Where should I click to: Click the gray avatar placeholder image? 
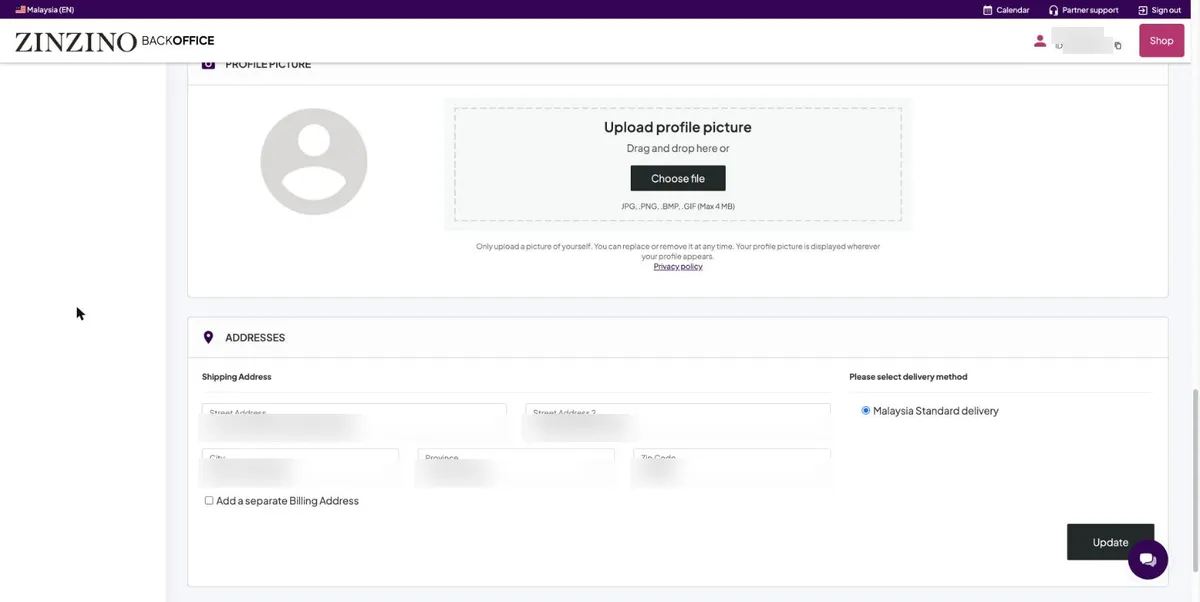(314, 162)
